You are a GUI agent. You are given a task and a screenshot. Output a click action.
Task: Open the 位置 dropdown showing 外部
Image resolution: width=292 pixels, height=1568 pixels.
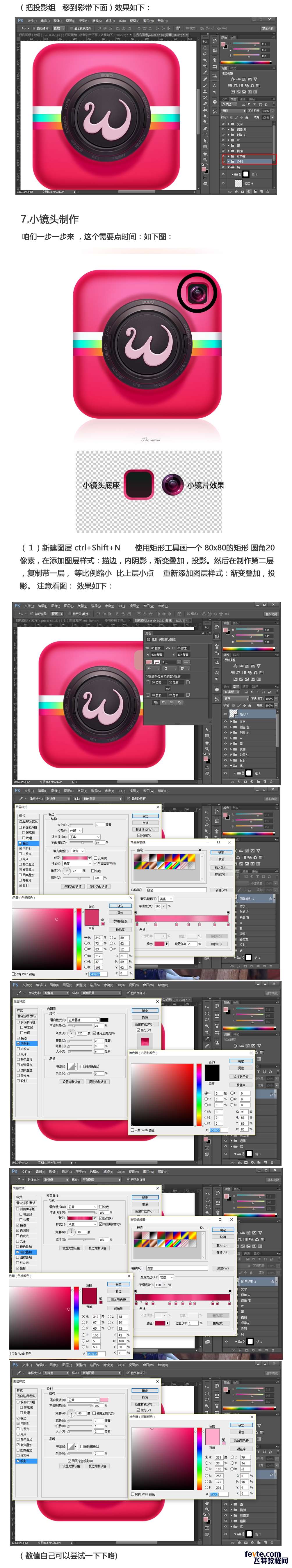click(75, 830)
